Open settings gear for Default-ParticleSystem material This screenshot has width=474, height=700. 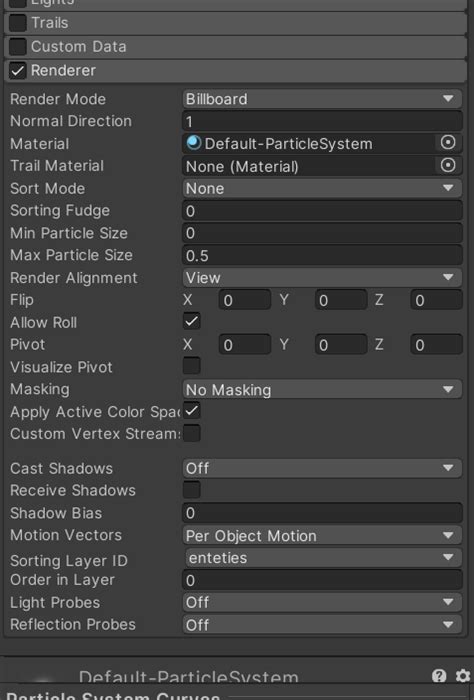pos(463,676)
